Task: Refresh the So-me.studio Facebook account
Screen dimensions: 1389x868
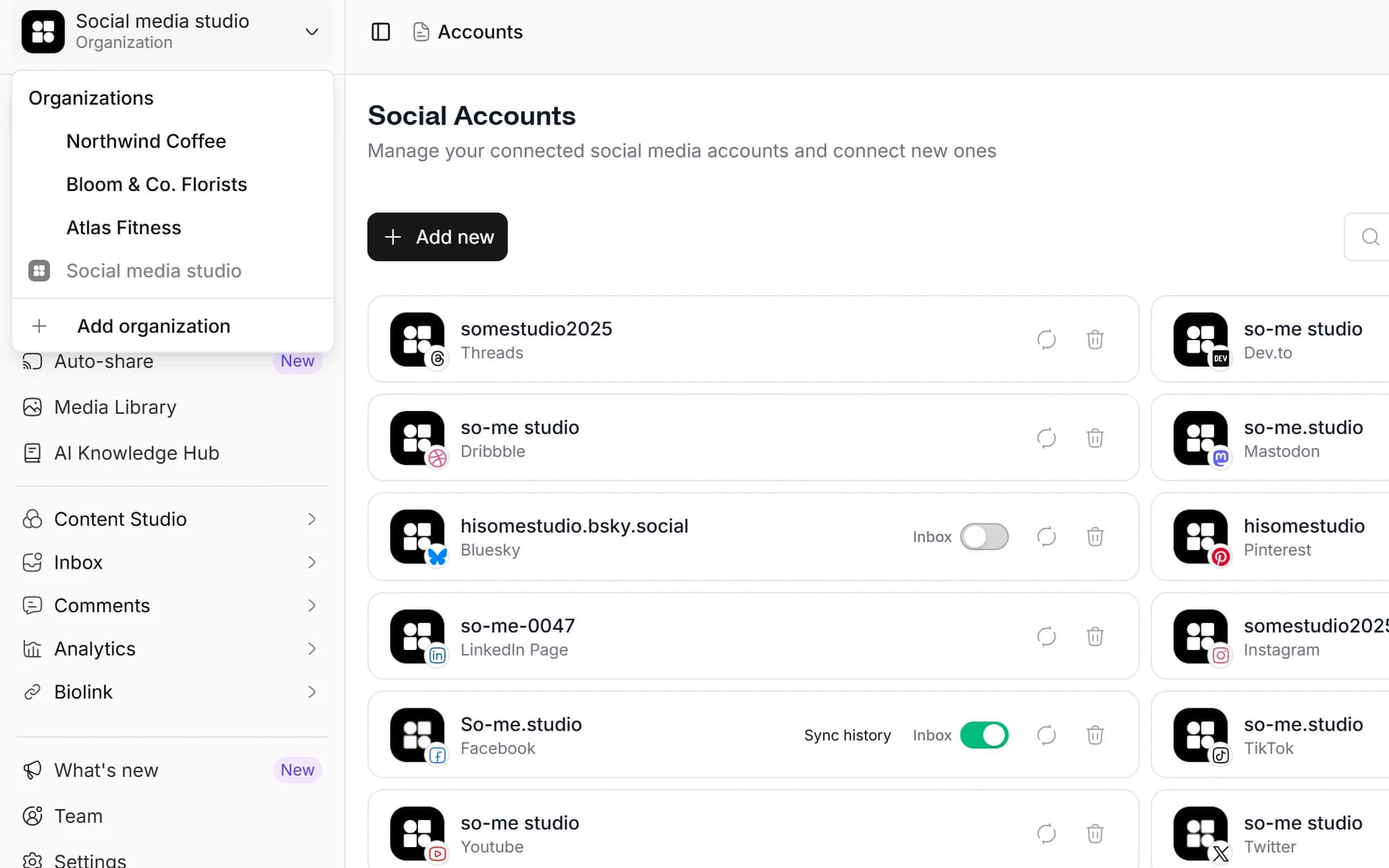Action: [1047, 735]
